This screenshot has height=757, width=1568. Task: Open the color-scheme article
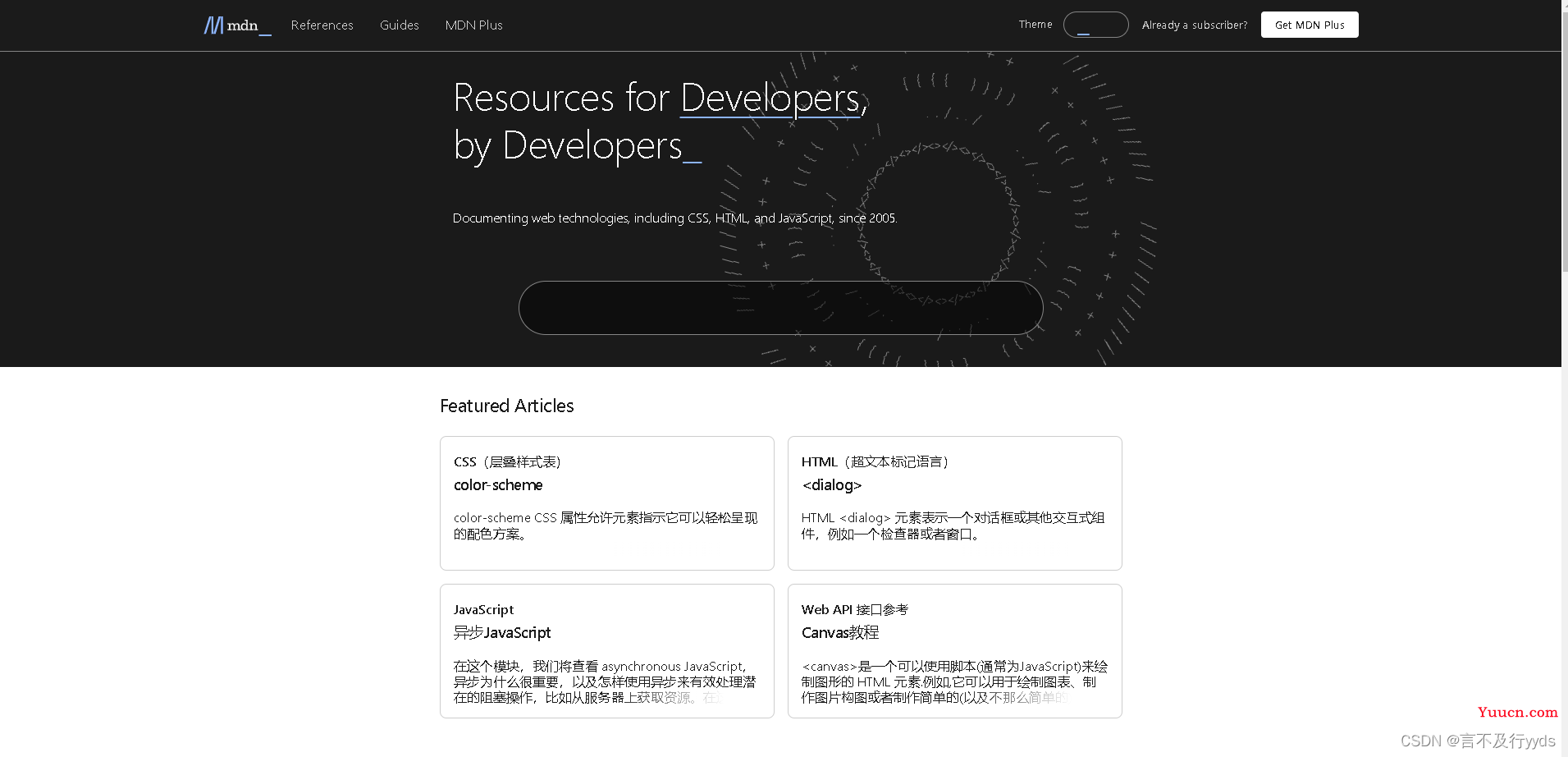click(x=498, y=485)
